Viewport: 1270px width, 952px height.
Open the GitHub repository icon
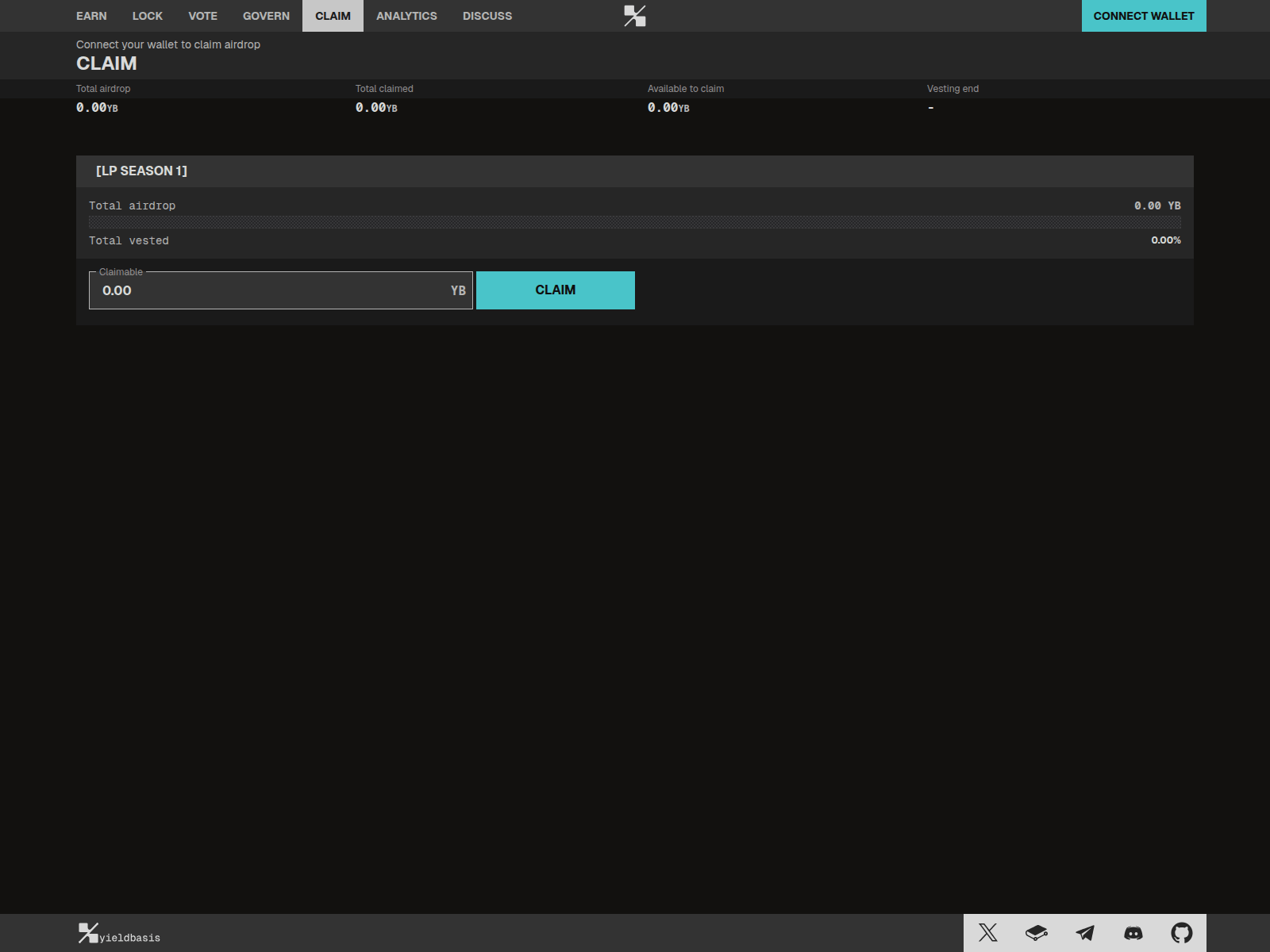tap(1182, 932)
